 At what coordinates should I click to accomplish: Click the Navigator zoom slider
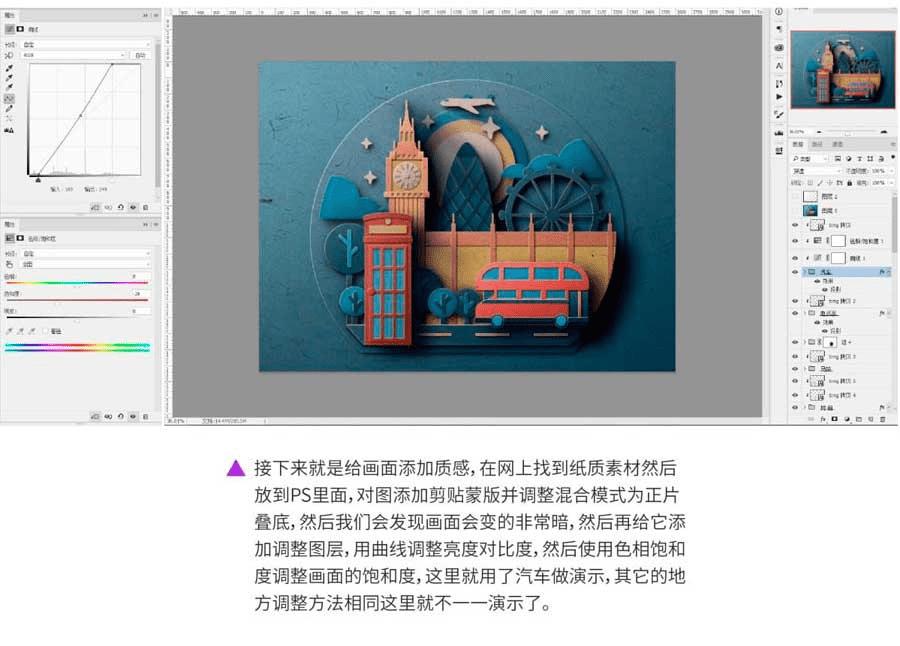(x=847, y=132)
